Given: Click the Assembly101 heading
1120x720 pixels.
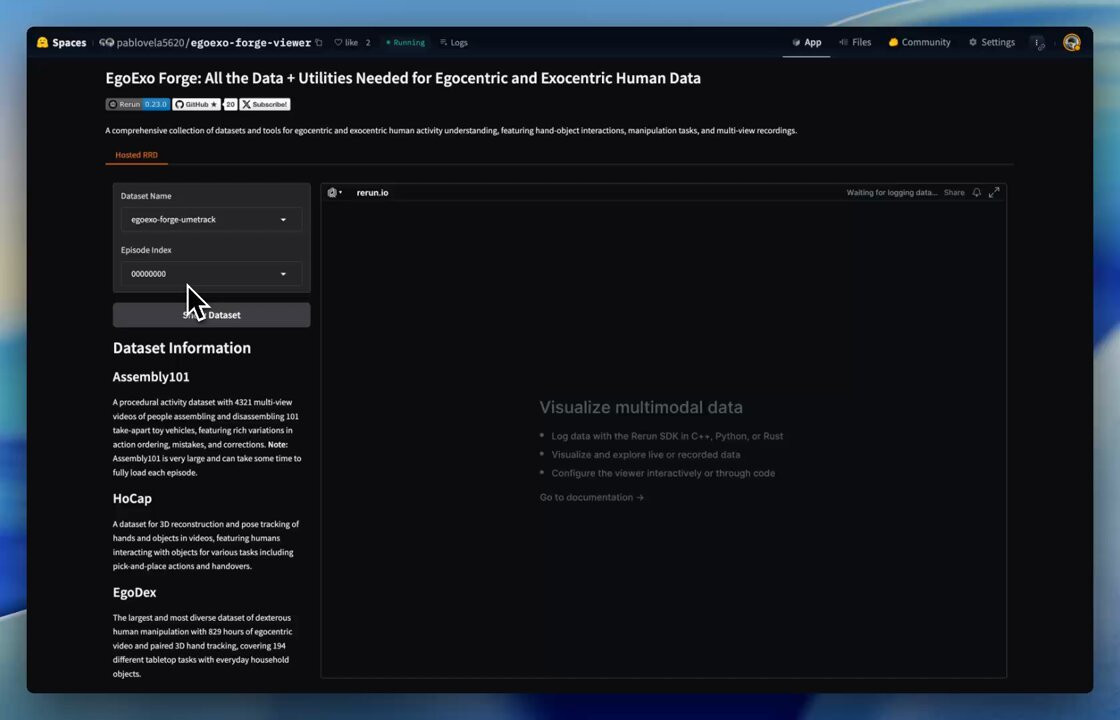Looking at the screenshot, I should (x=151, y=377).
